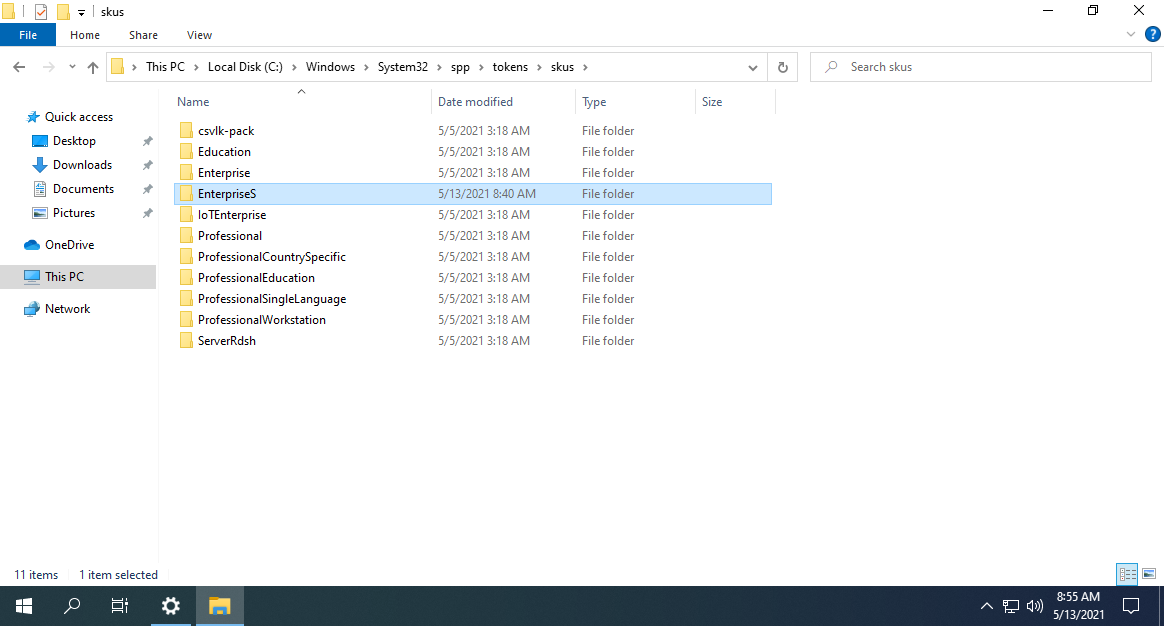Viewport: 1164px width, 626px height.
Task: Switch to the View ribbon tab
Action: (x=199, y=35)
